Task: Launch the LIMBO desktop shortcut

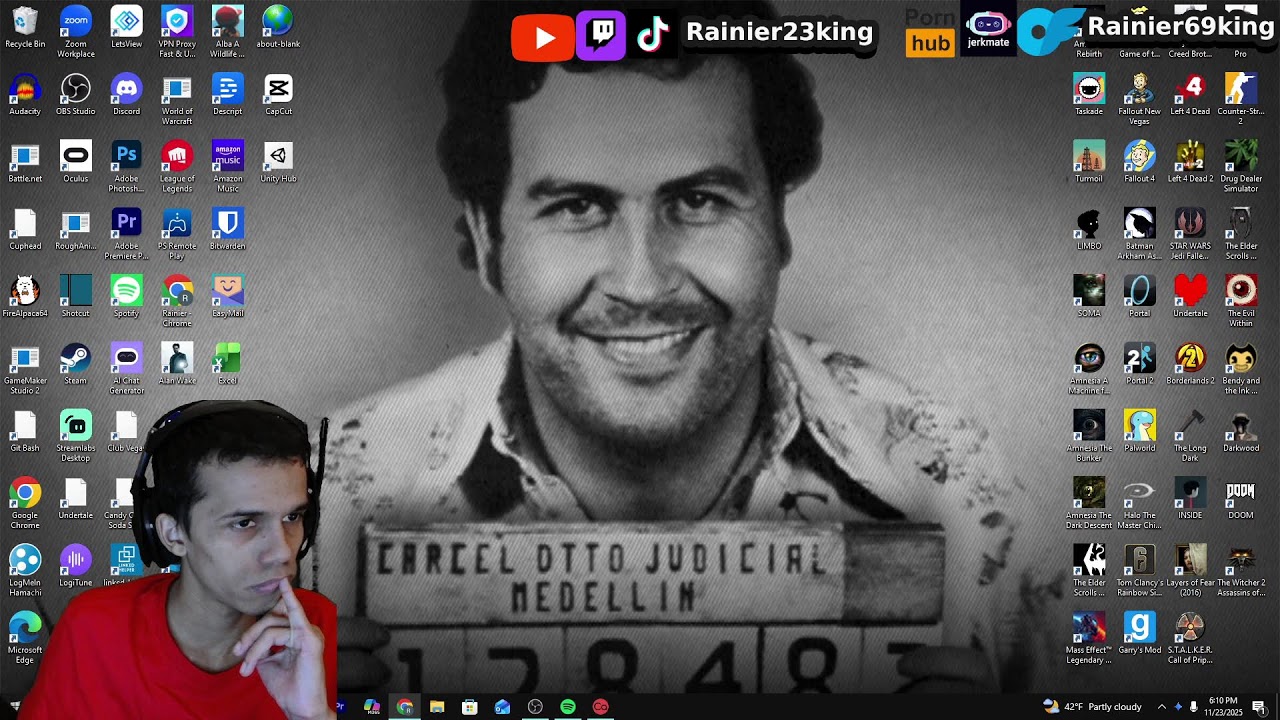Action: coord(1089,229)
